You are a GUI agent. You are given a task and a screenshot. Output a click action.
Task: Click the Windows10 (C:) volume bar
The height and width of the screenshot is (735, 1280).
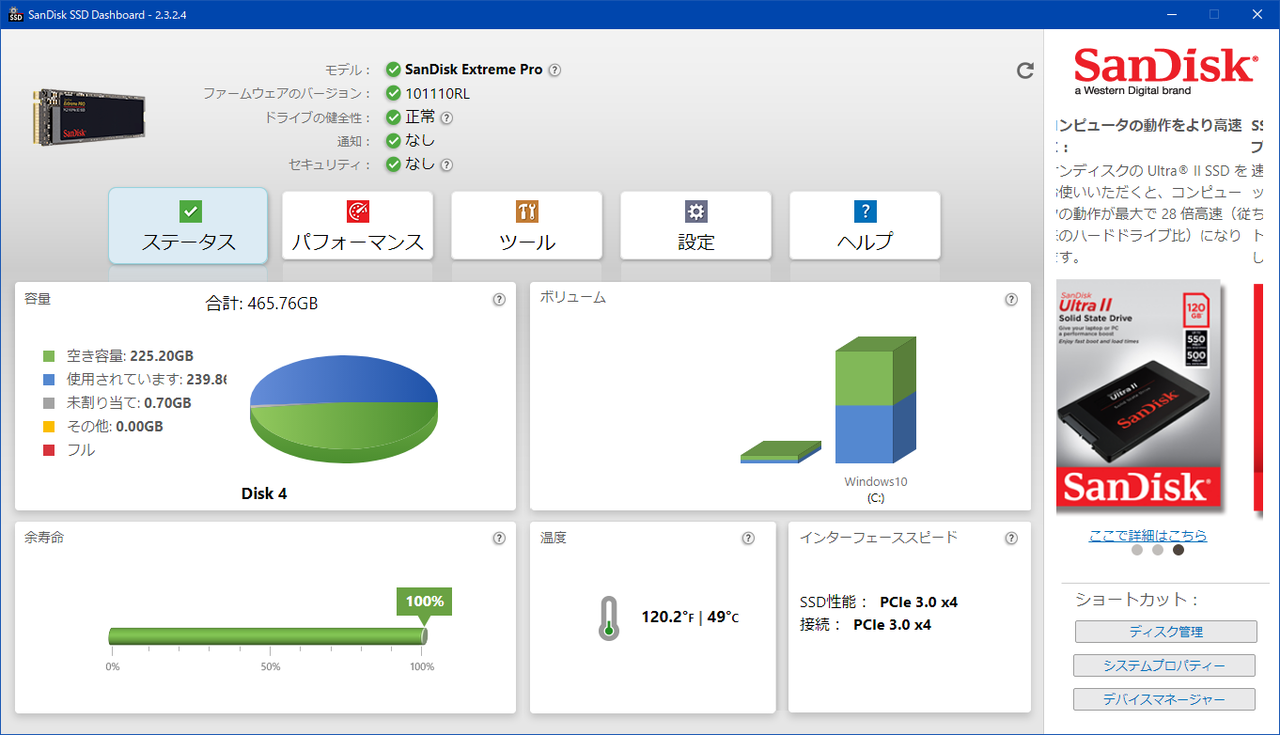876,401
